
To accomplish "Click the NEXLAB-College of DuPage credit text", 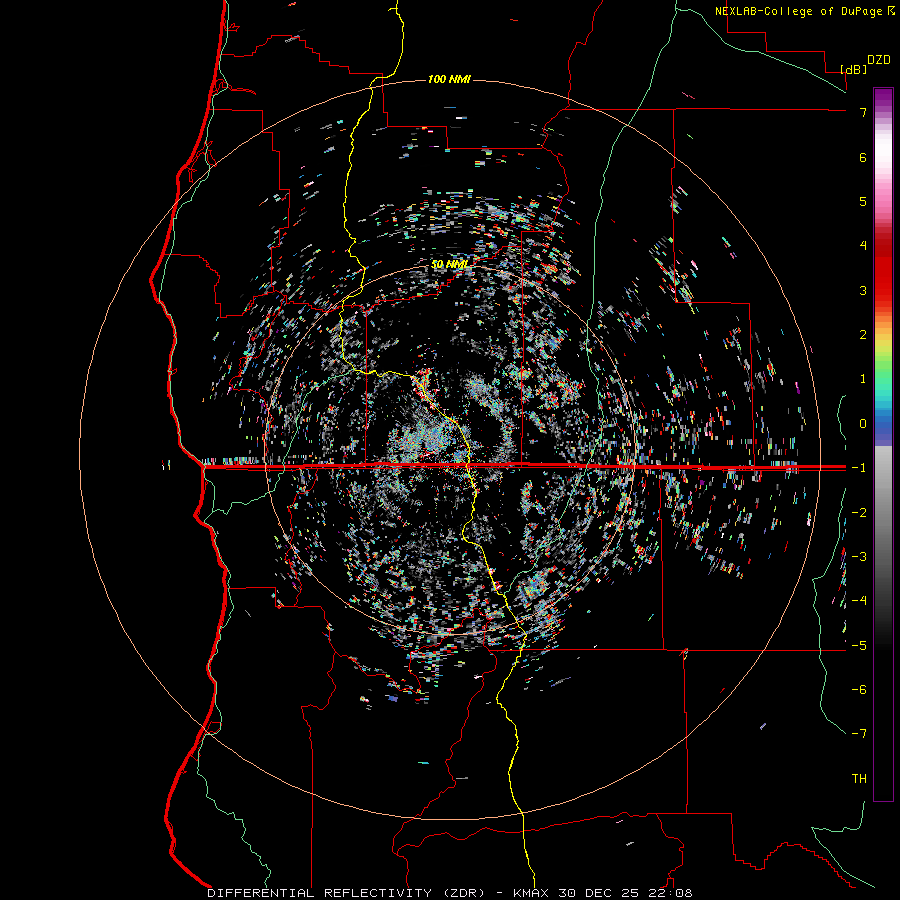I will [x=799, y=11].
